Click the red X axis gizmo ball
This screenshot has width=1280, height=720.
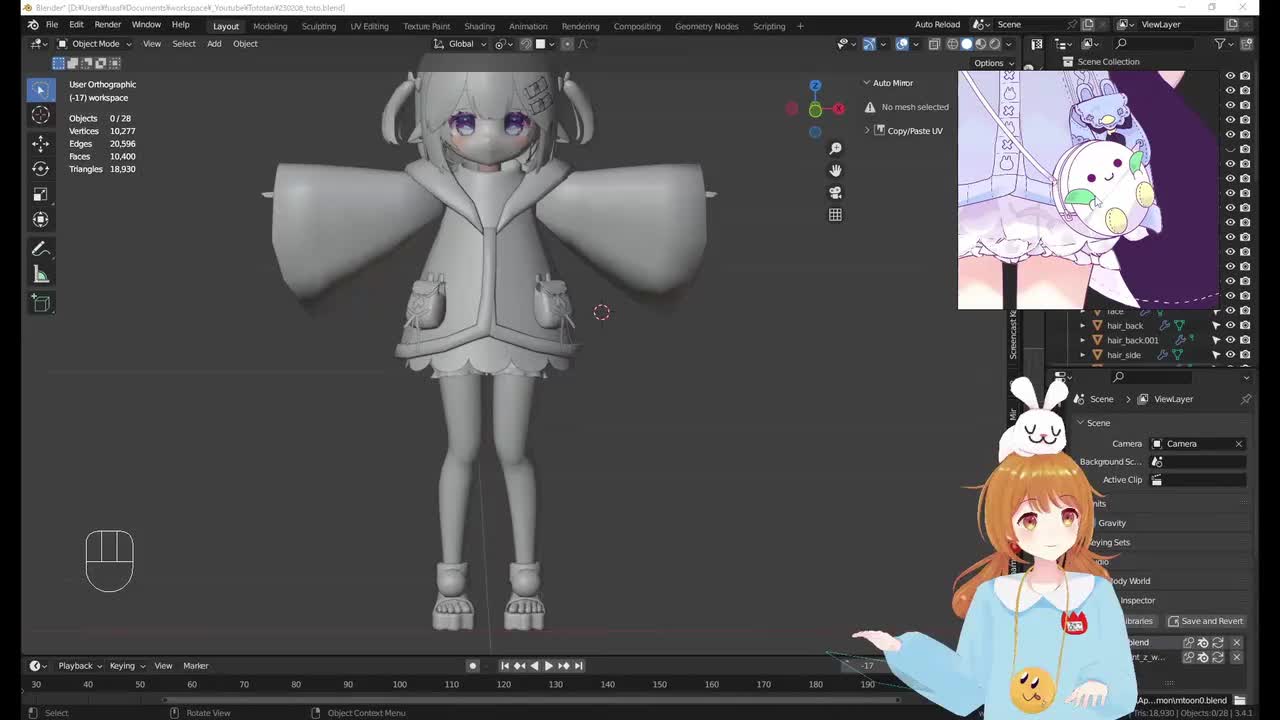pos(839,109)
